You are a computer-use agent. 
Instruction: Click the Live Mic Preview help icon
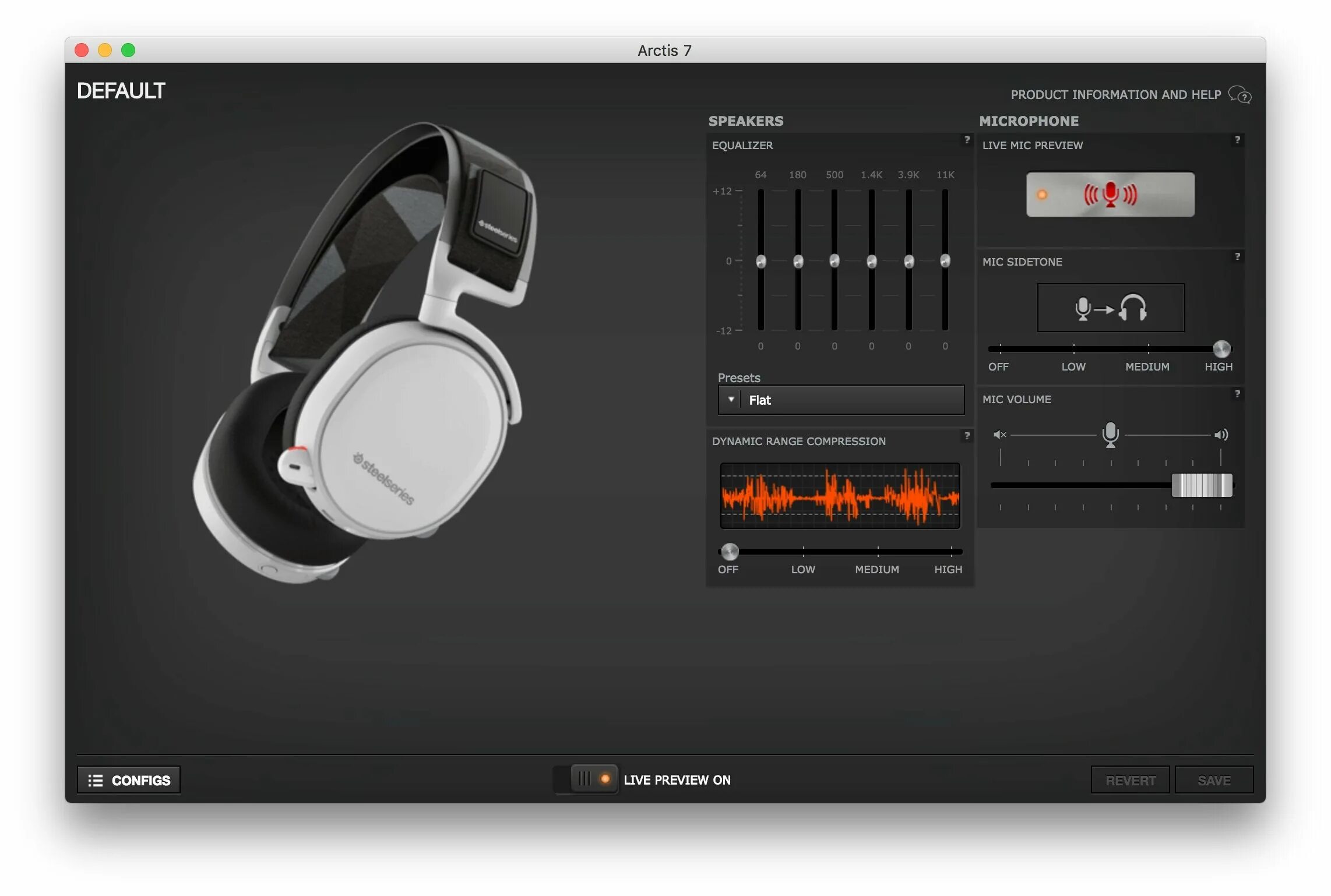click(x=1237, y=140)
